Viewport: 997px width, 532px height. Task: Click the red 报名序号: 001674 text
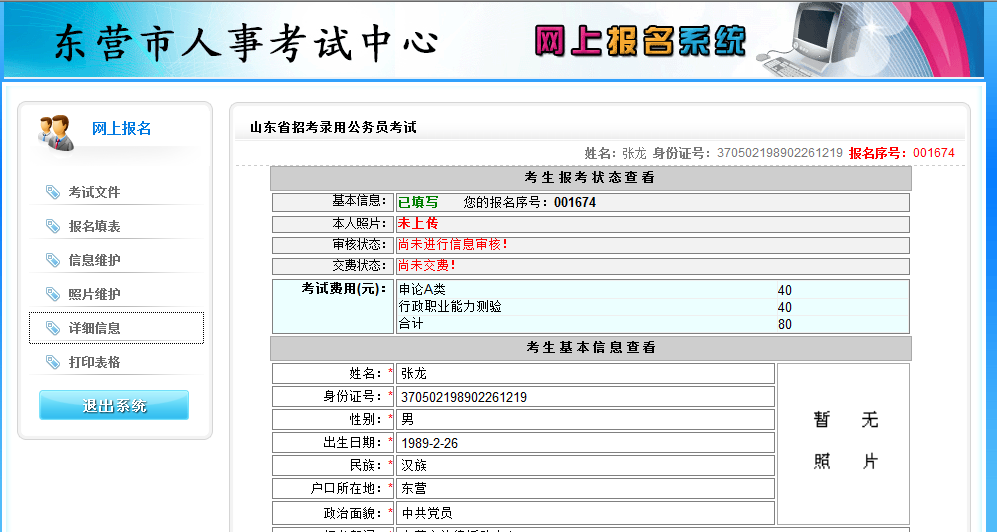(902, 153)
